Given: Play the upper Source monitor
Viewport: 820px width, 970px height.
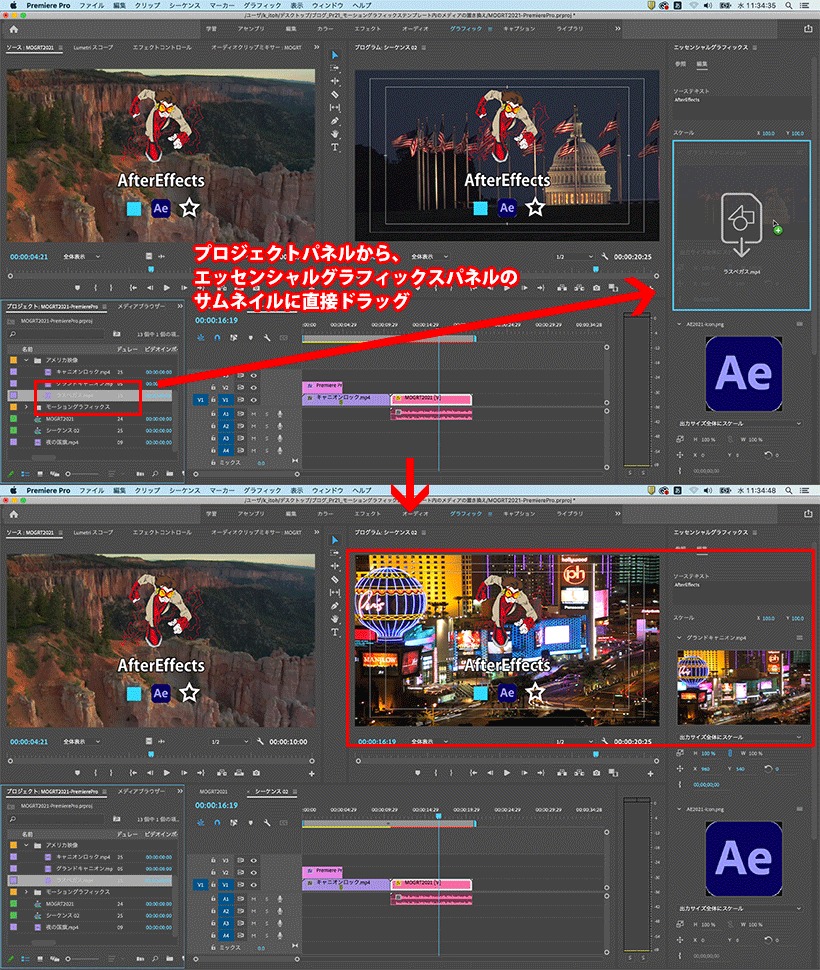Looking at the screenshot, I should (166, 288).
